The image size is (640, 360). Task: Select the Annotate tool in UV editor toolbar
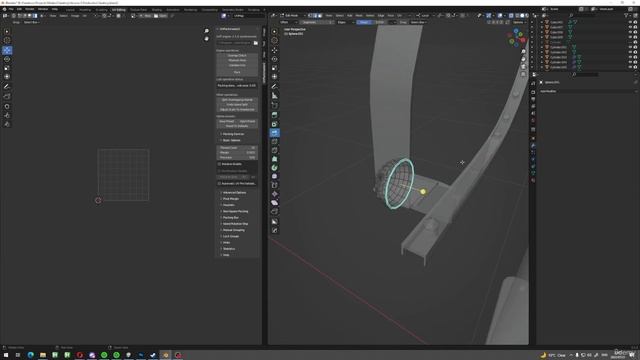tap(7, 87)
